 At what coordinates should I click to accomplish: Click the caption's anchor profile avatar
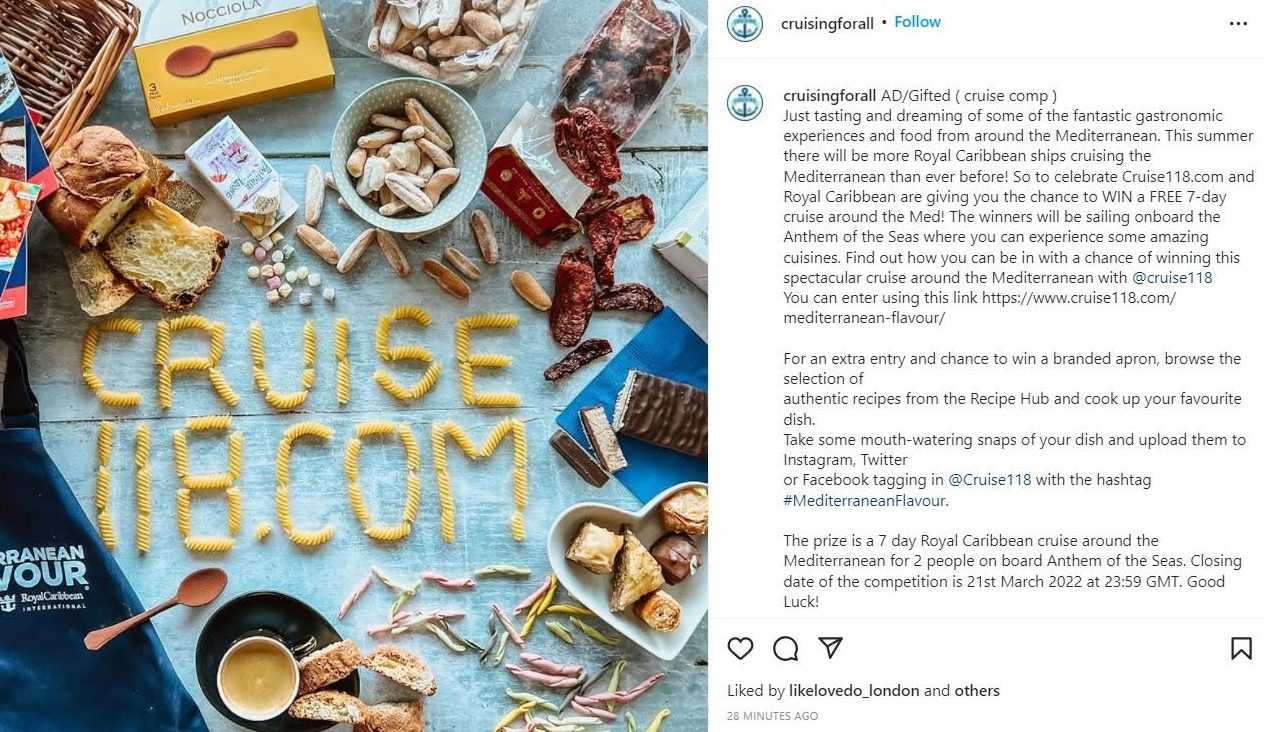tap(745, 103)
